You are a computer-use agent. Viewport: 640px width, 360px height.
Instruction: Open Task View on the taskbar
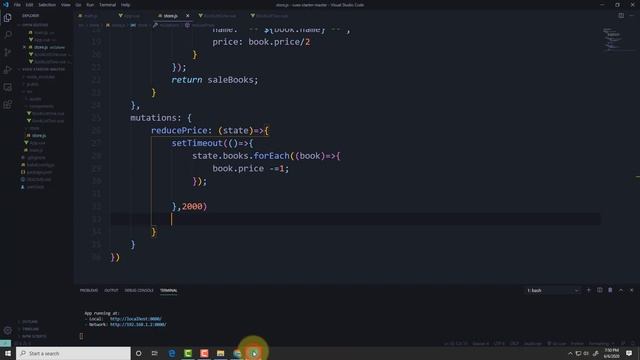(155, 353)
